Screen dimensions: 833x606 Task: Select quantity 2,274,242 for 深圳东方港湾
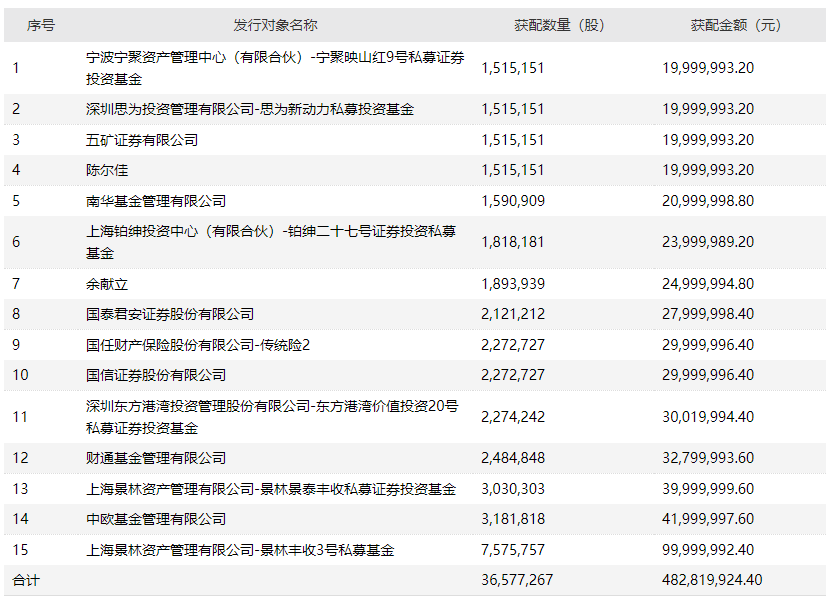tap(513, 417)
